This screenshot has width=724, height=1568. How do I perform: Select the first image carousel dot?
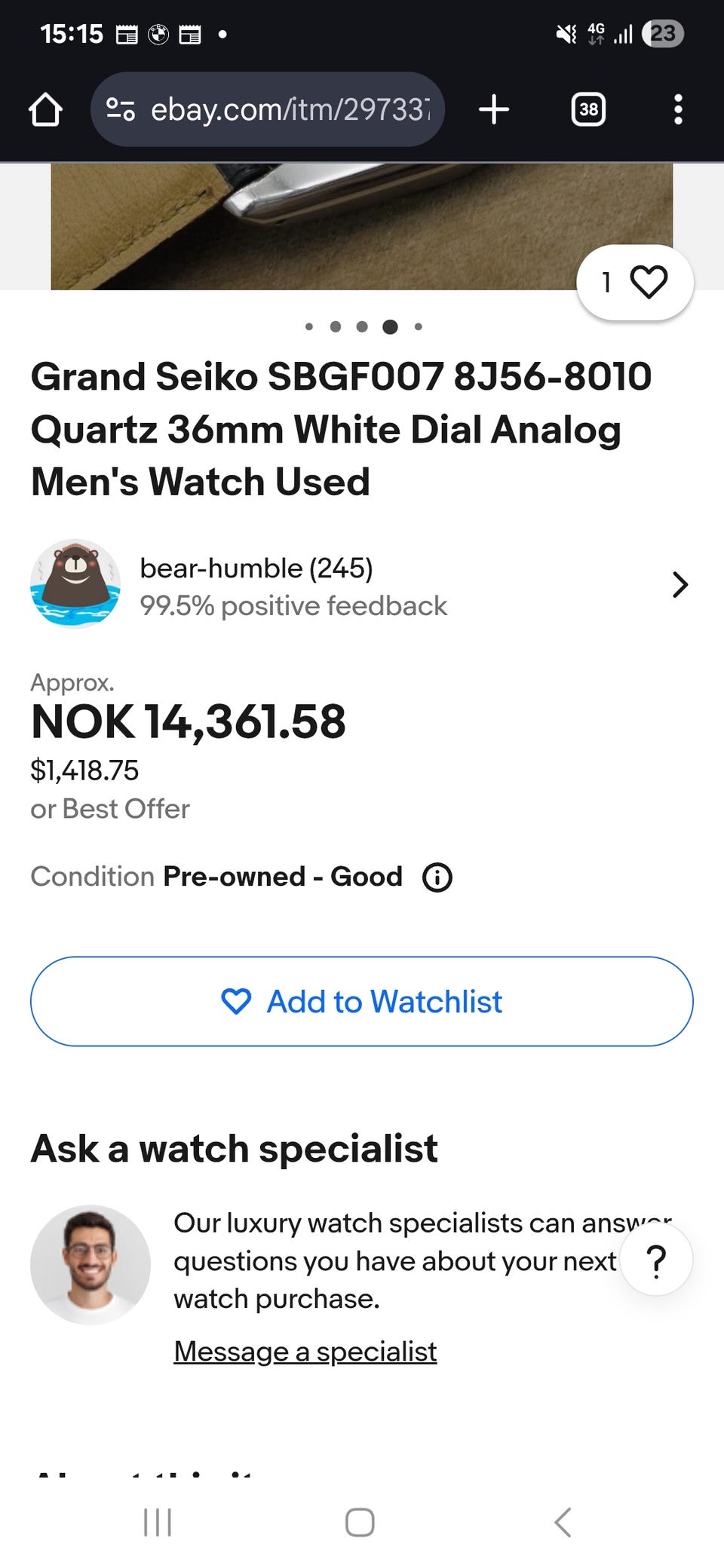coord(309,326)
